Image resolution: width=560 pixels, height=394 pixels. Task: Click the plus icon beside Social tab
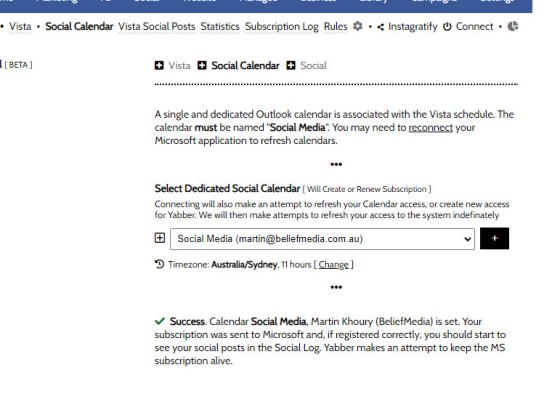pos(291,65)
